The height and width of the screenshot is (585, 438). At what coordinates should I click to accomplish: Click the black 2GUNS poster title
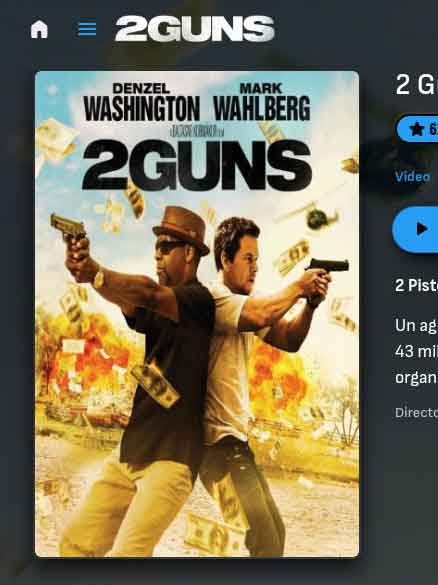coord(197,165)
